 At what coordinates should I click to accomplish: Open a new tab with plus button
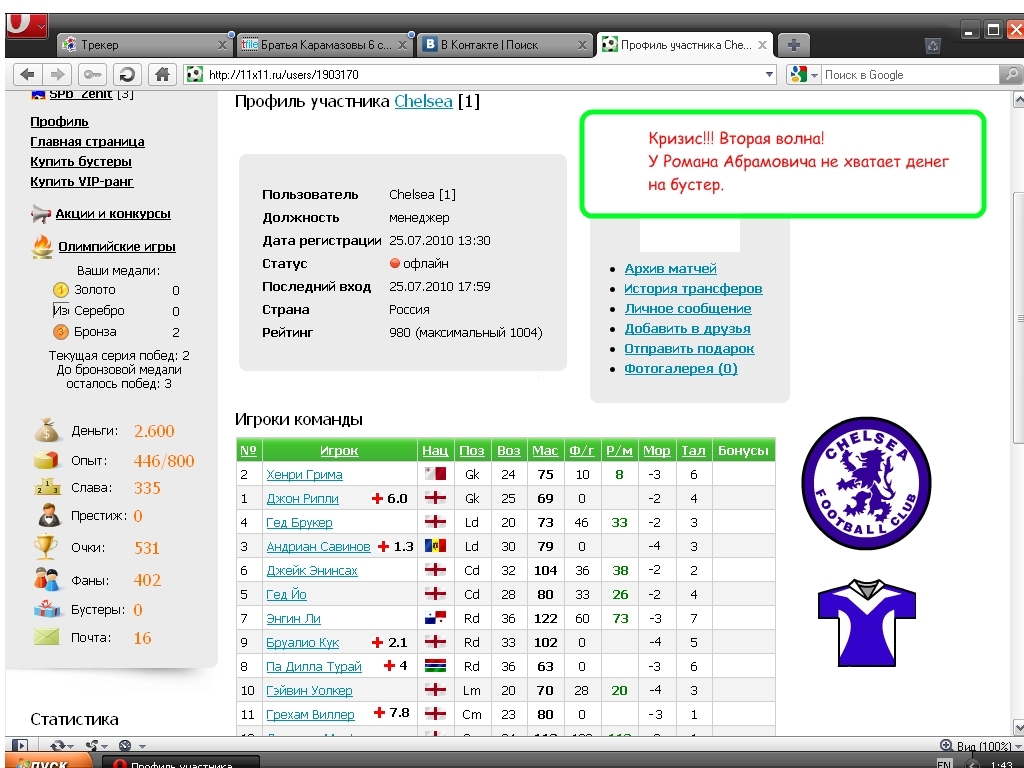pos(793,44)
